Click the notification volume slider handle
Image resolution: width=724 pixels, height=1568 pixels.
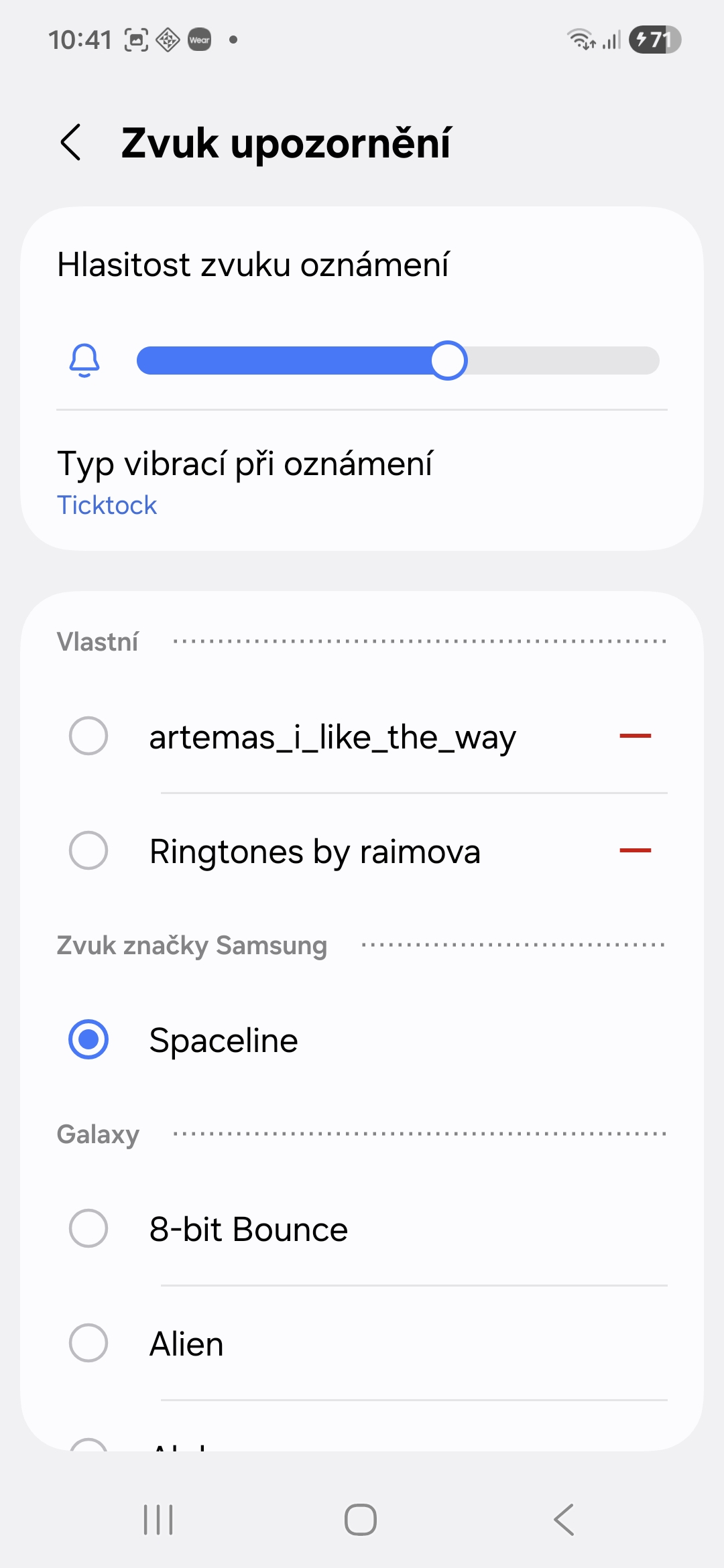[x=448, y=361]
